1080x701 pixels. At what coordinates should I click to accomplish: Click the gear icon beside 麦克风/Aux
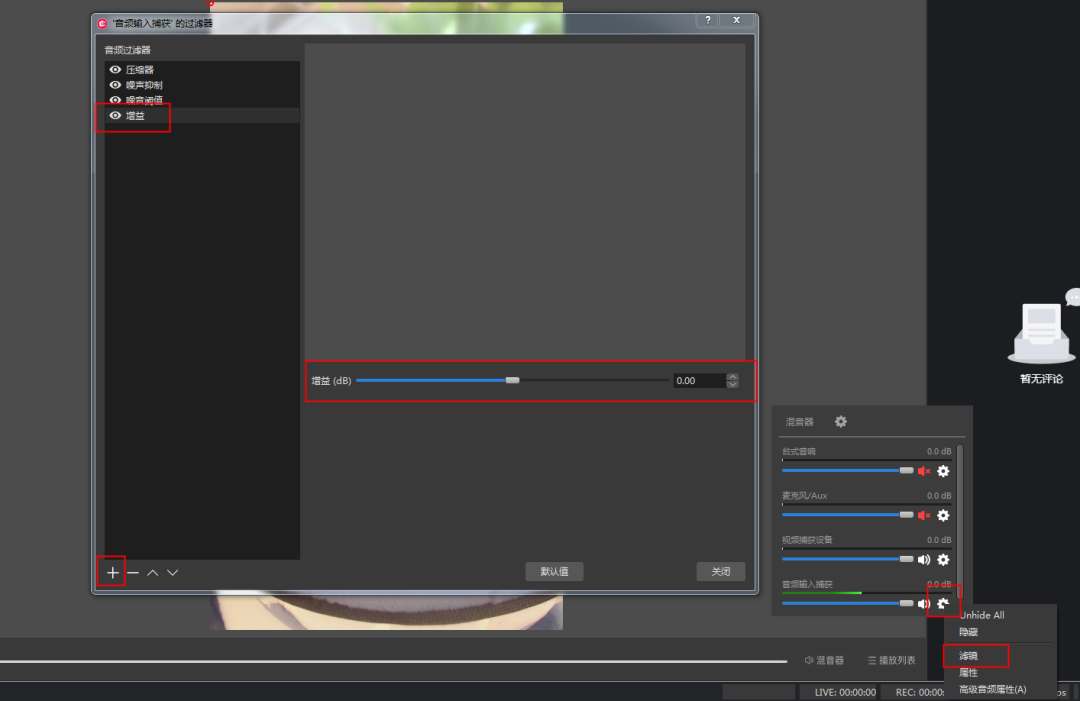943,515
